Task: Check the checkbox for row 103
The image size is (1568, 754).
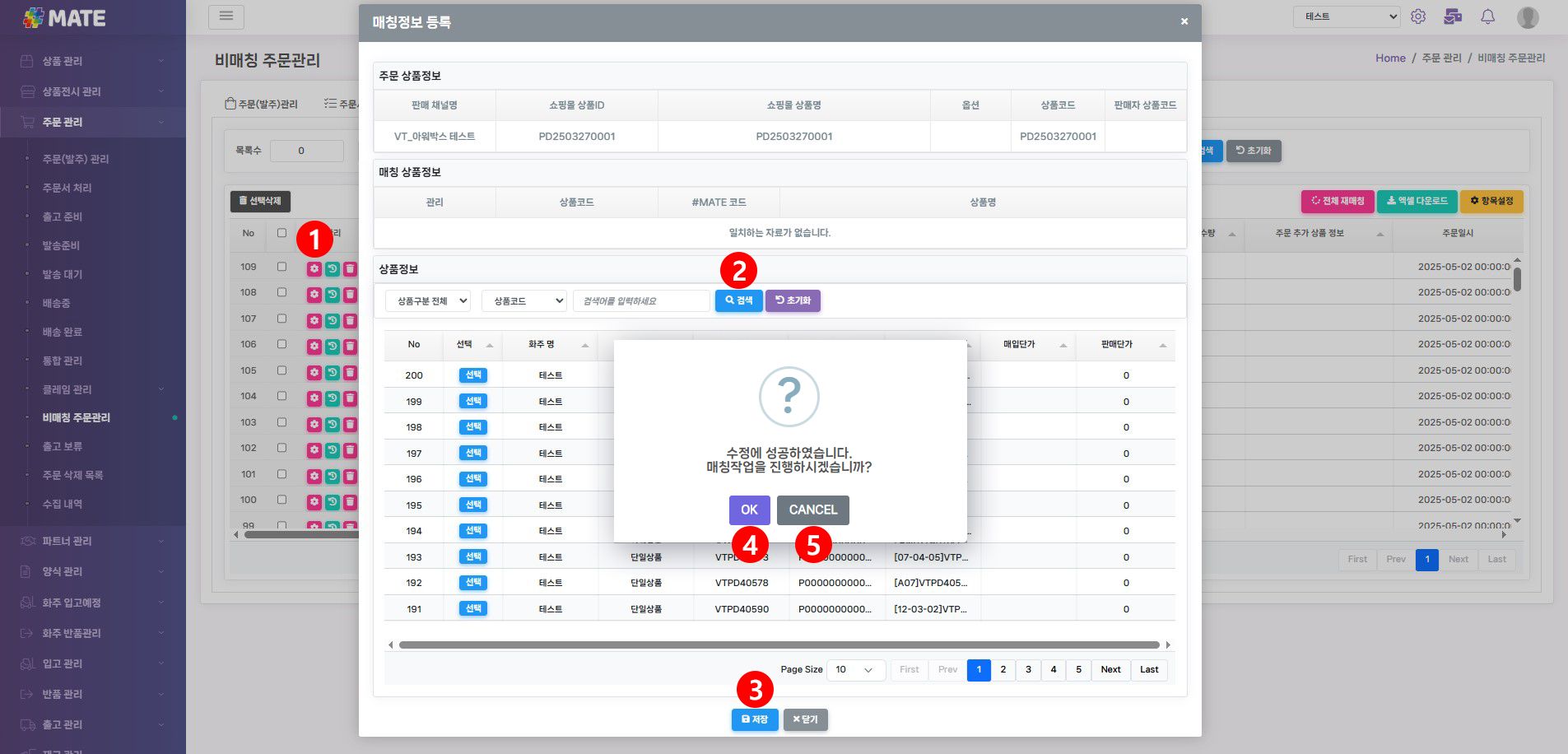Action: 281,422
